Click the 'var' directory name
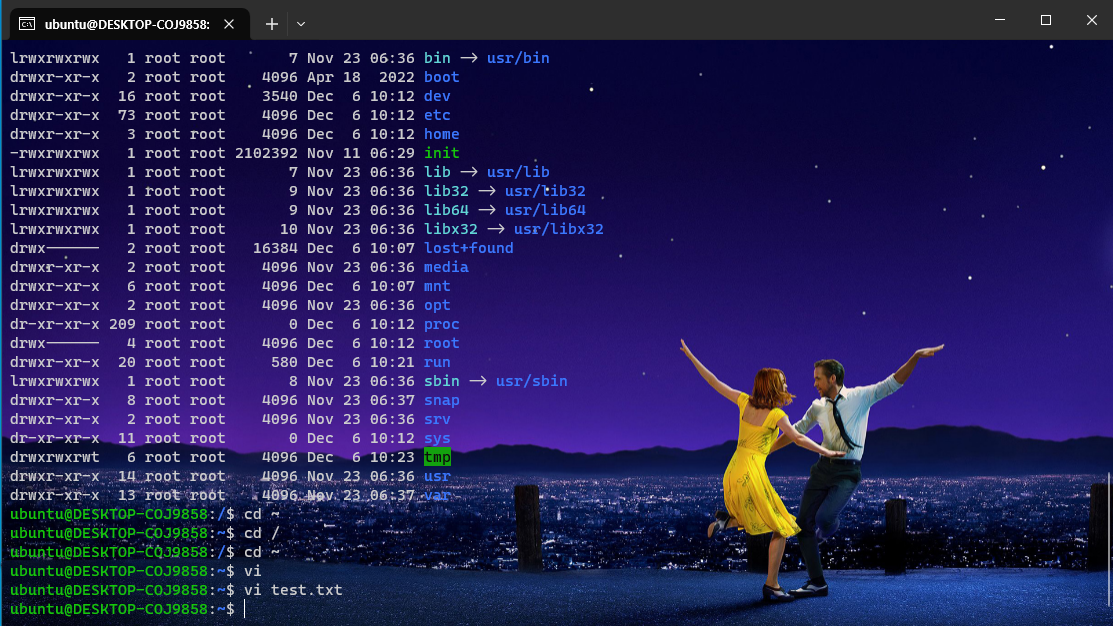Viewport: 1113px width, 626px height. [x=437, y=495]
